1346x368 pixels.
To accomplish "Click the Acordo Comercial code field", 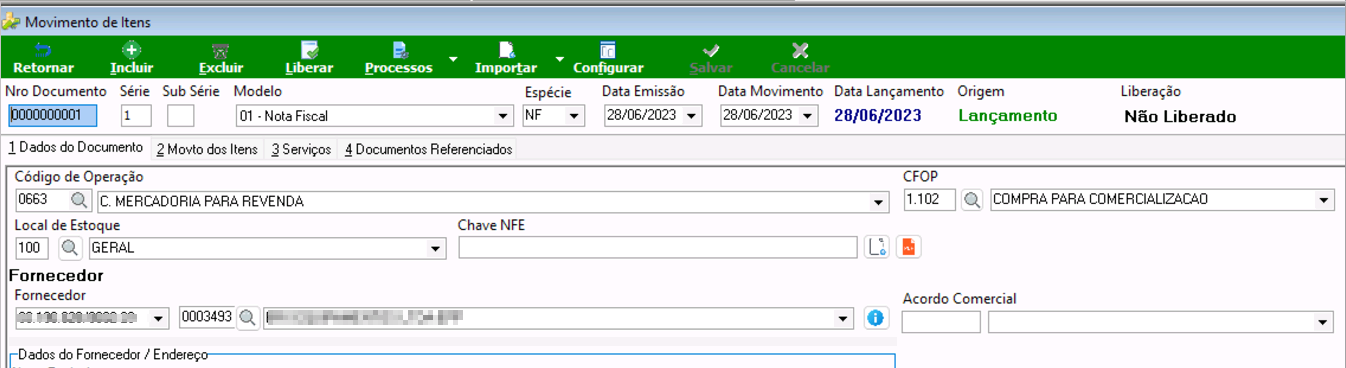I will 941,322.
